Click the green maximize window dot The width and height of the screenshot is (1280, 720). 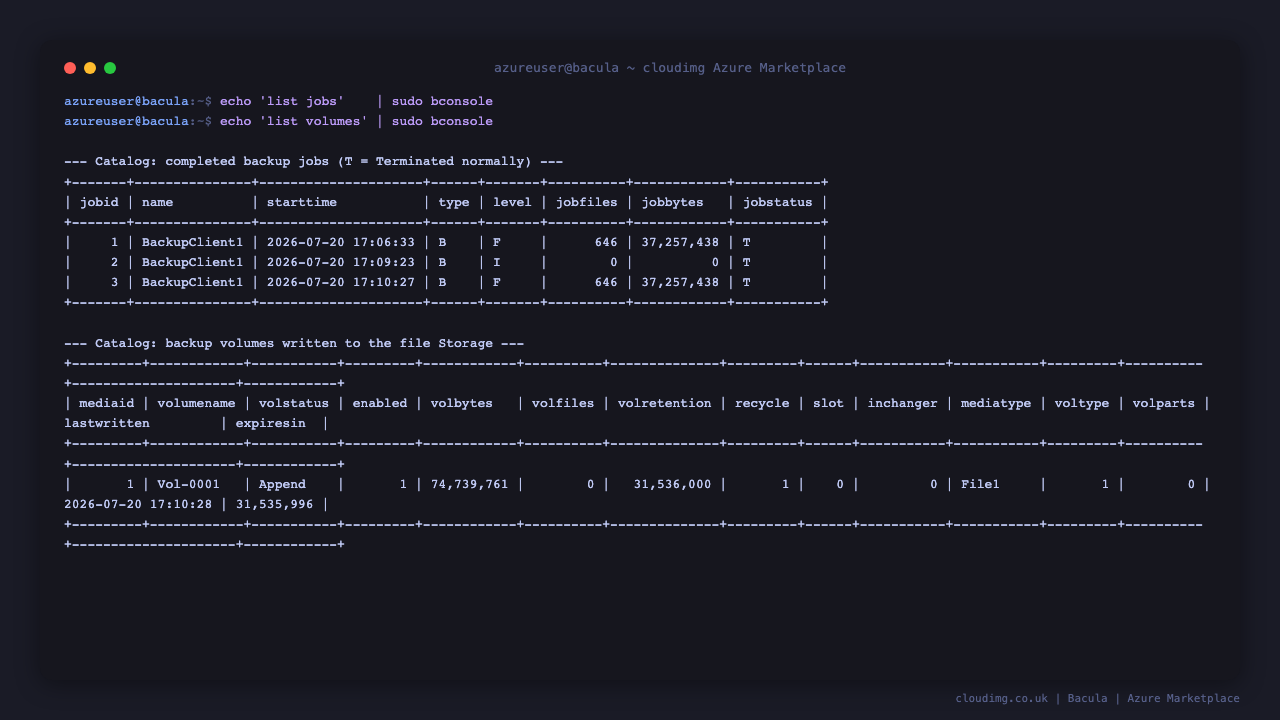[110, 68]
